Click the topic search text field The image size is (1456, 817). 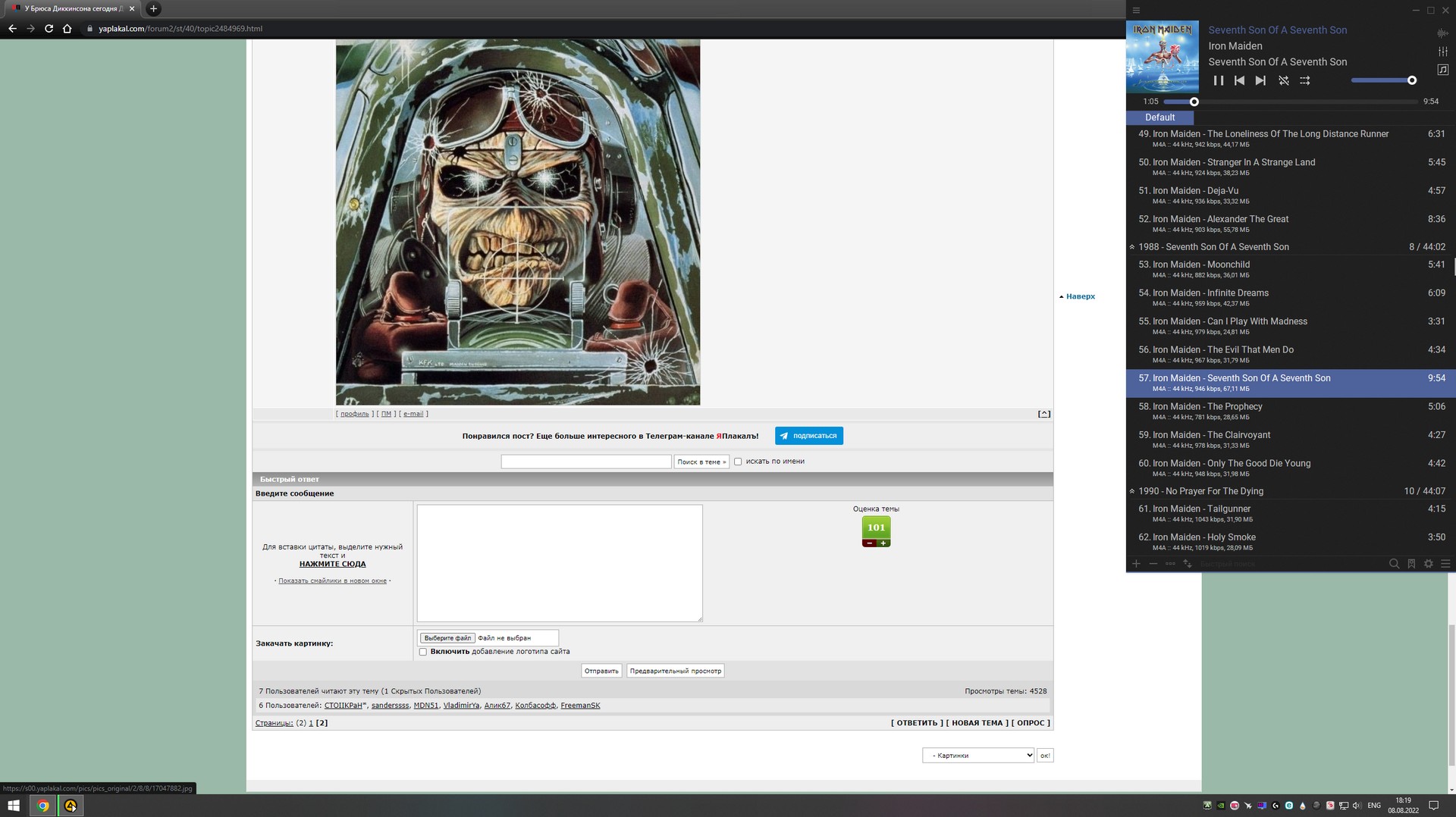(x=586, y=462)
